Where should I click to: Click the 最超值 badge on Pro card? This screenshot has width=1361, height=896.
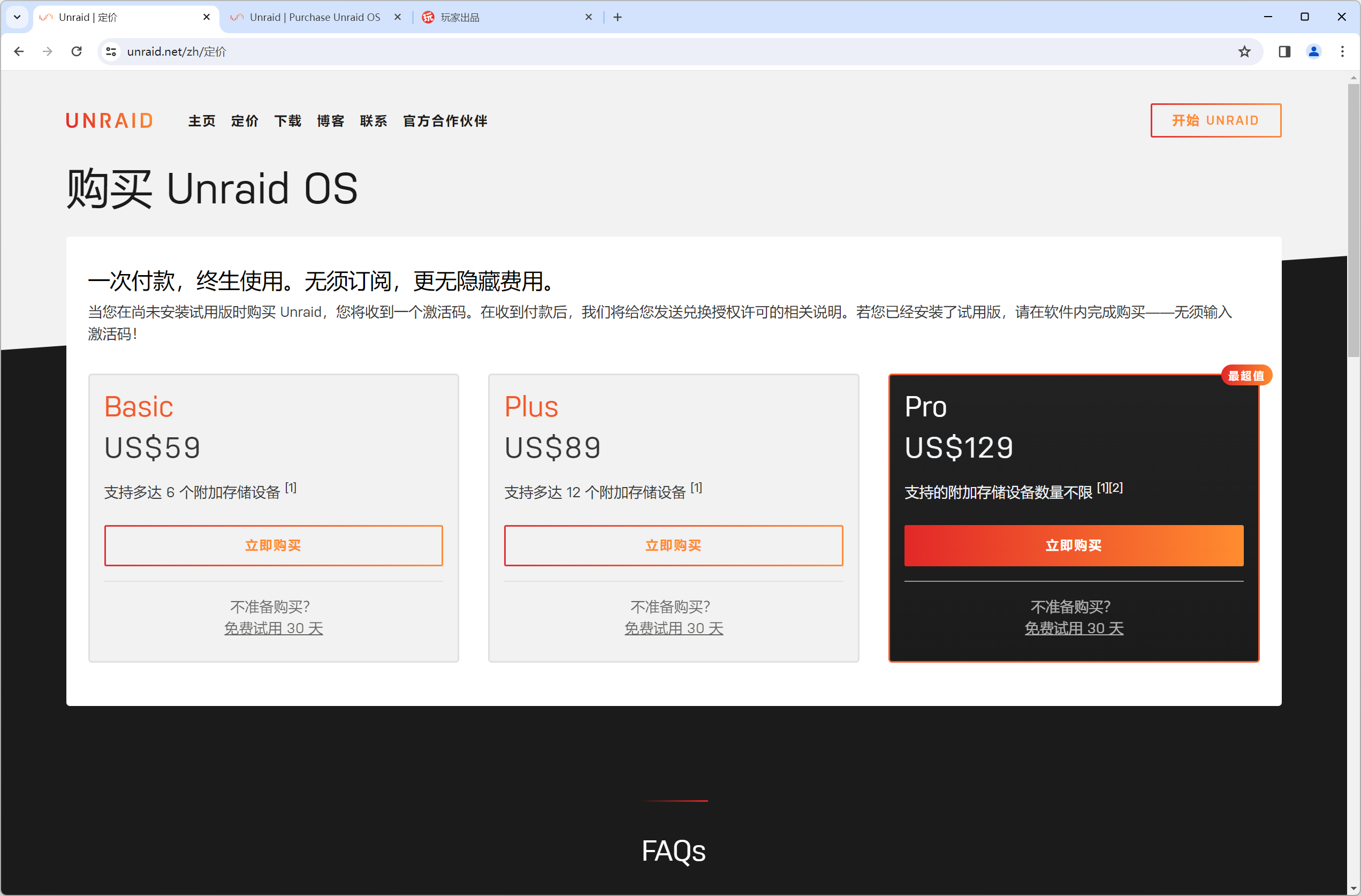click(1246, 376)
